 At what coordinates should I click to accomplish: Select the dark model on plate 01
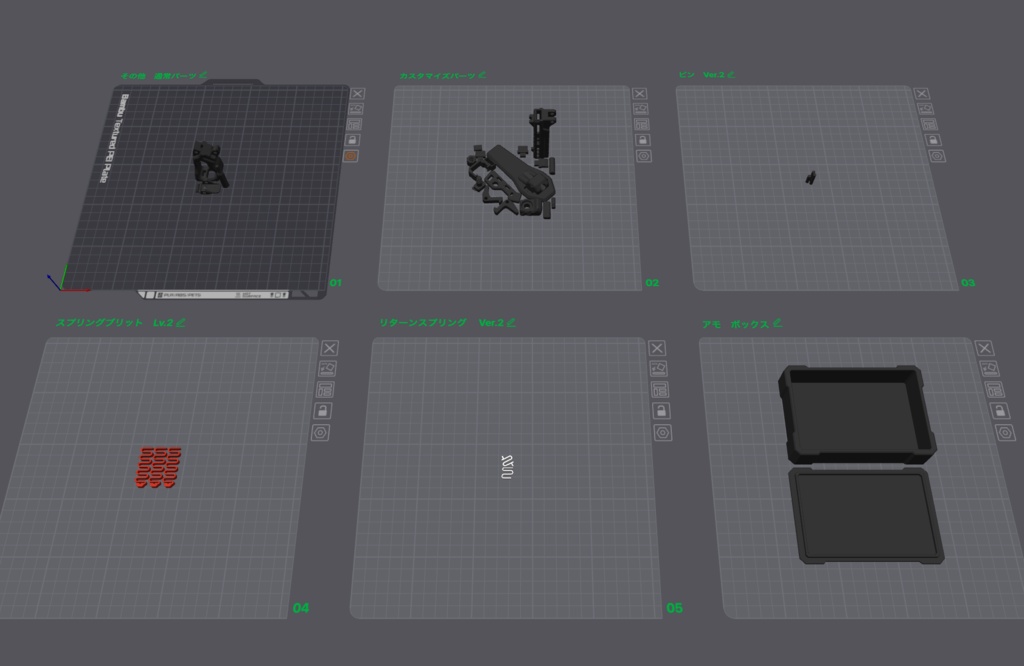210,168
